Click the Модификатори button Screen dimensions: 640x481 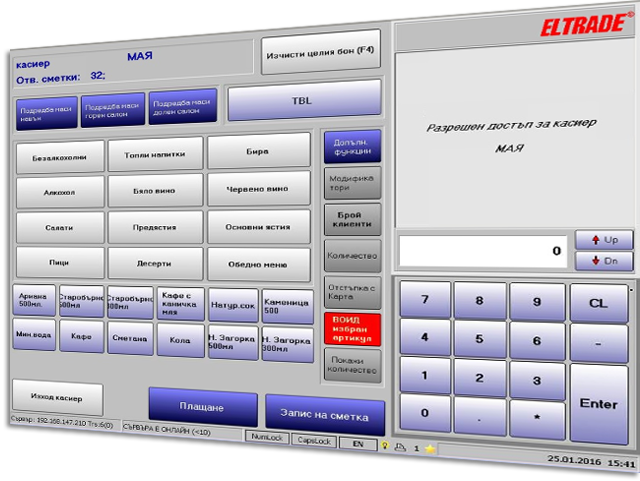point(352,183)
